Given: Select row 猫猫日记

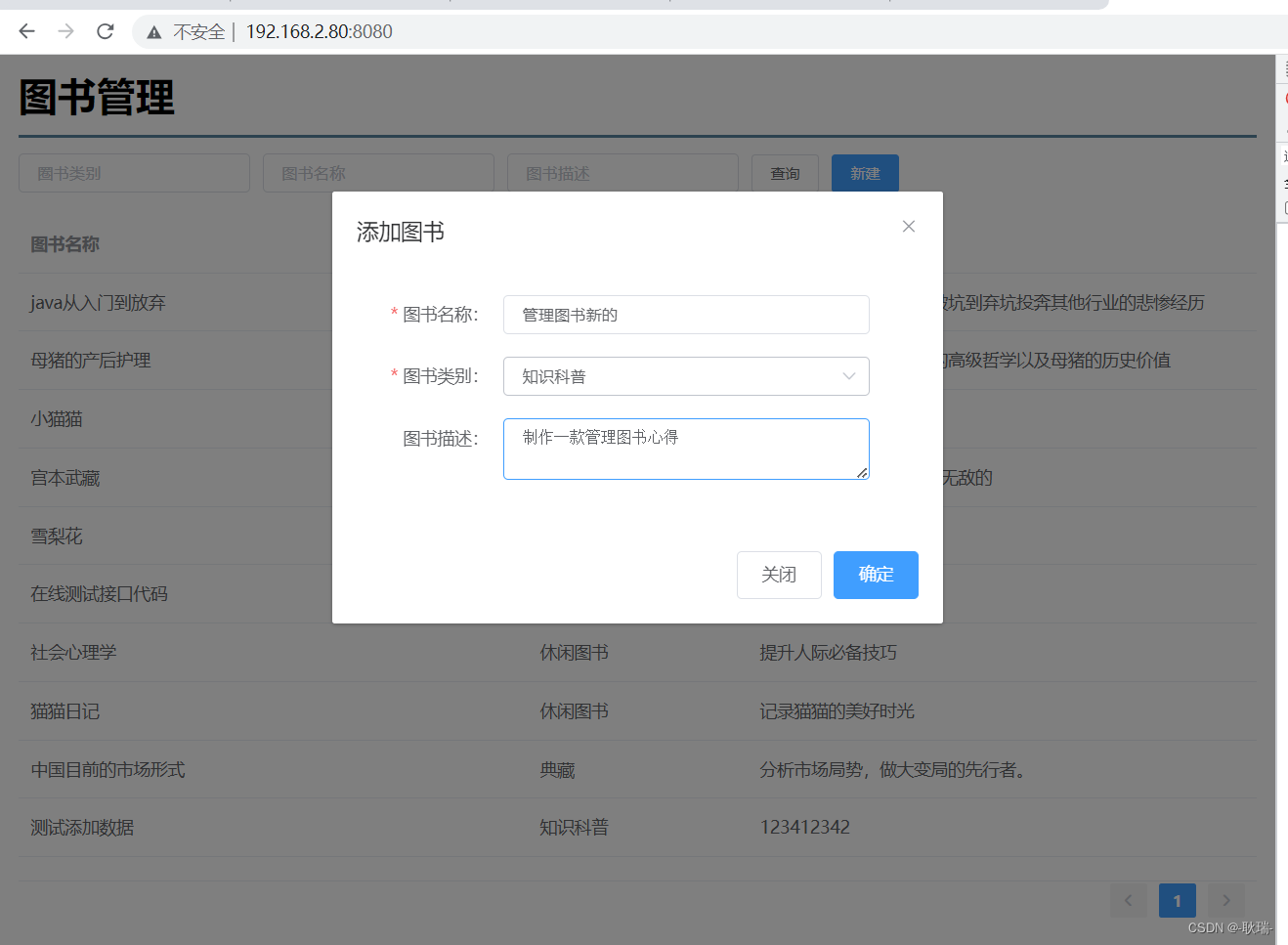Looking at the screenshot, I should pyautogui.click(x=637, y=711).
